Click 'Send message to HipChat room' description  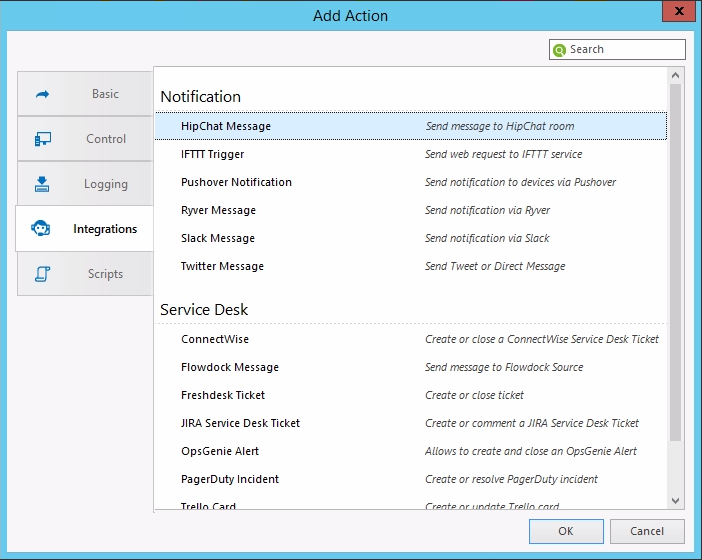500,126
